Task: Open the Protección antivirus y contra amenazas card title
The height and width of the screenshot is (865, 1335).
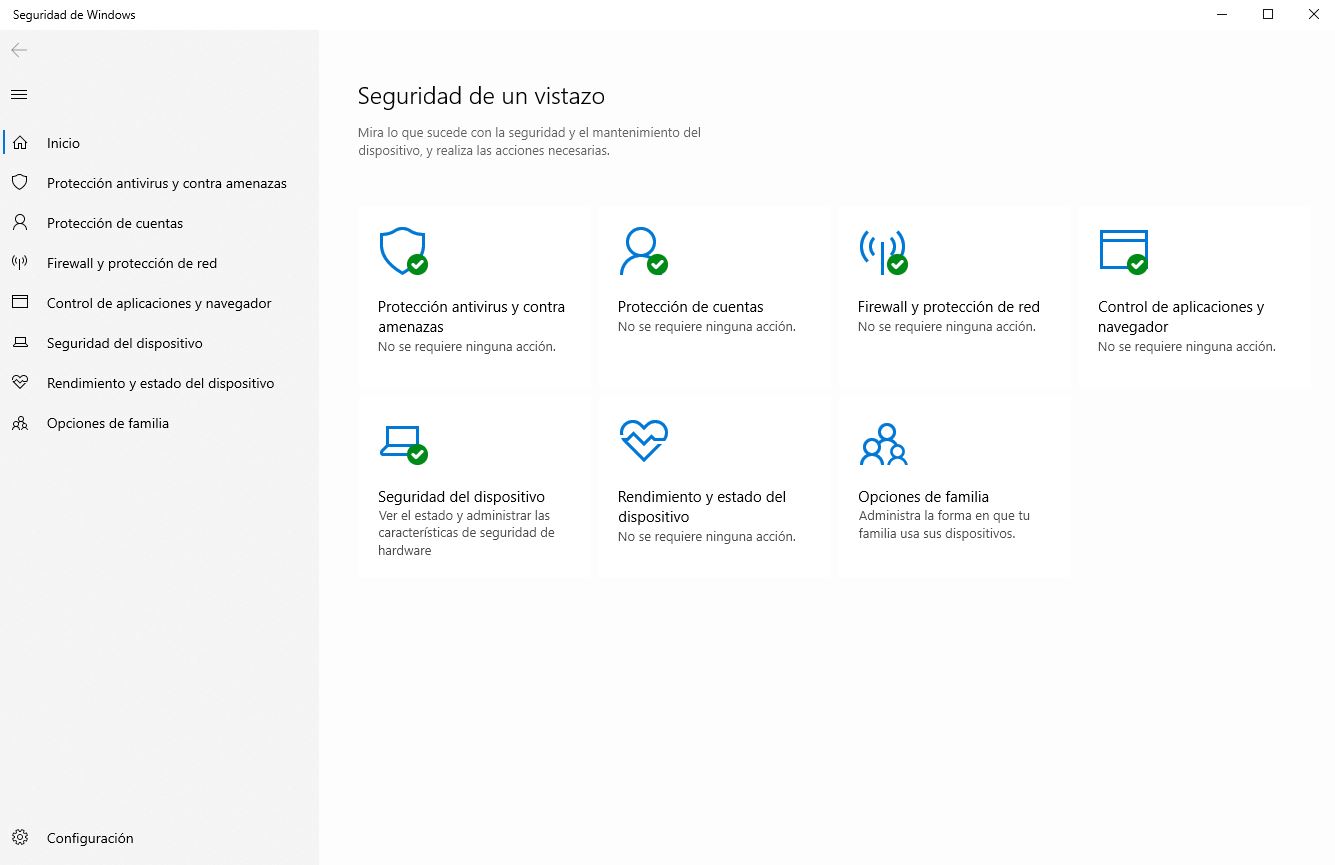Action: (471, 317)
